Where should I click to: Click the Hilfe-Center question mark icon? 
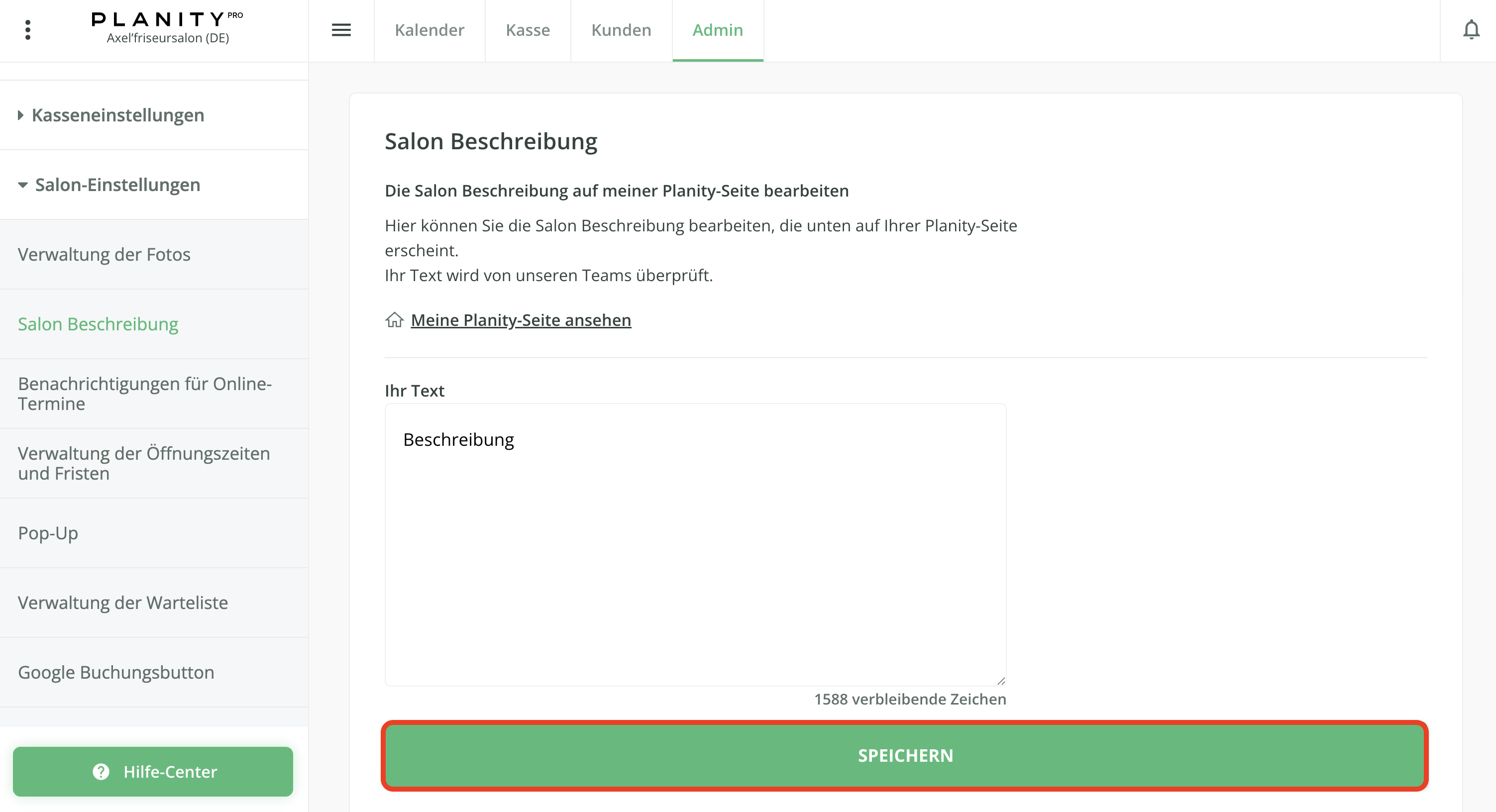101,771
